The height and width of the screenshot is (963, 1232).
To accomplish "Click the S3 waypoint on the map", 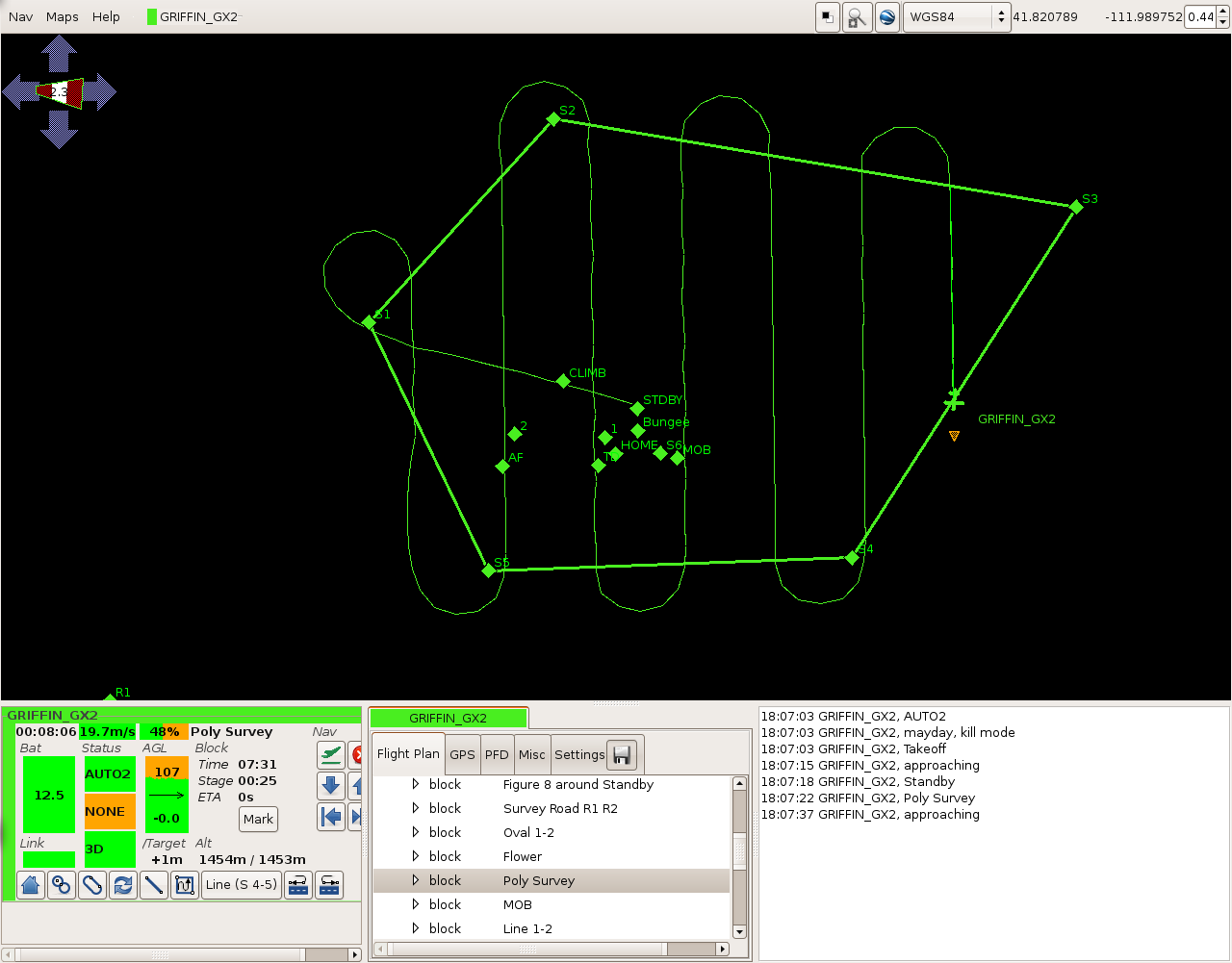I will 1076,207.
